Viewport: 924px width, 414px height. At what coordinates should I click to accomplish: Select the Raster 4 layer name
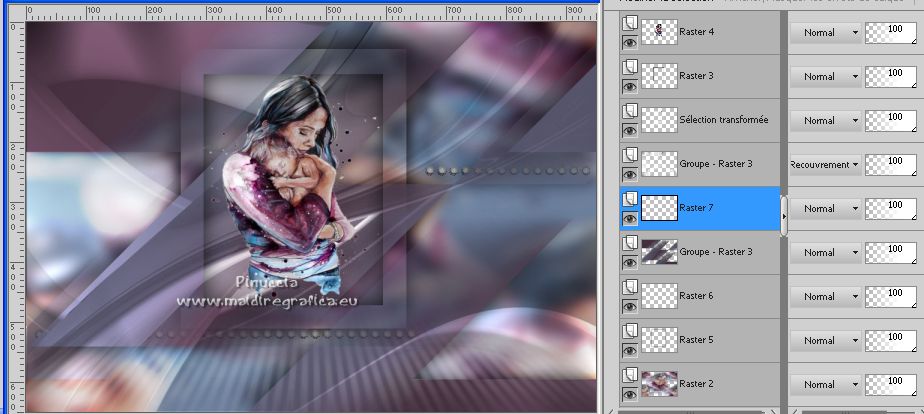click(697, 32)
